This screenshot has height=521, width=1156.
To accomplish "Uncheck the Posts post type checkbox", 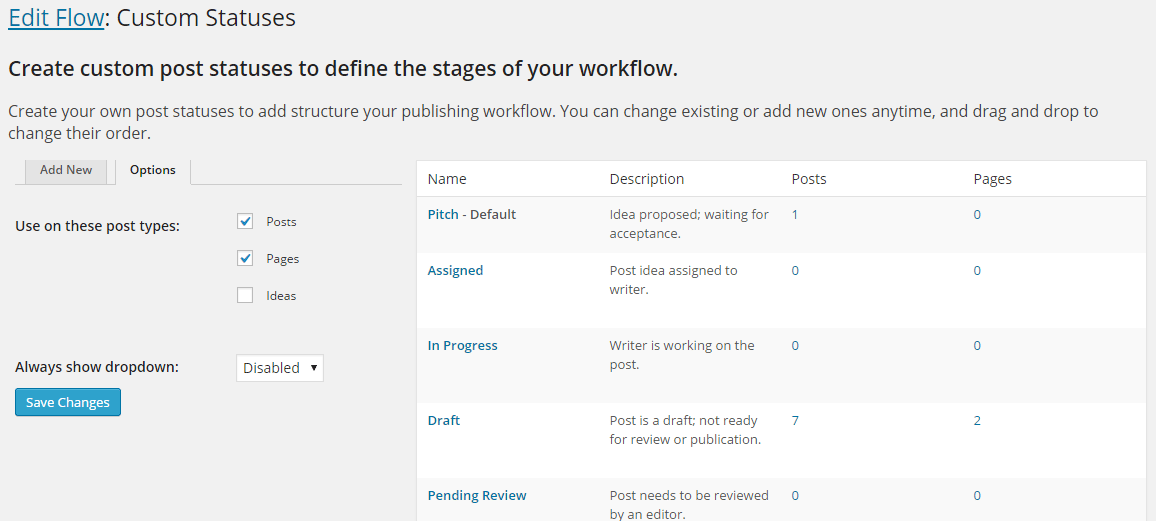I will pos(245,221).
